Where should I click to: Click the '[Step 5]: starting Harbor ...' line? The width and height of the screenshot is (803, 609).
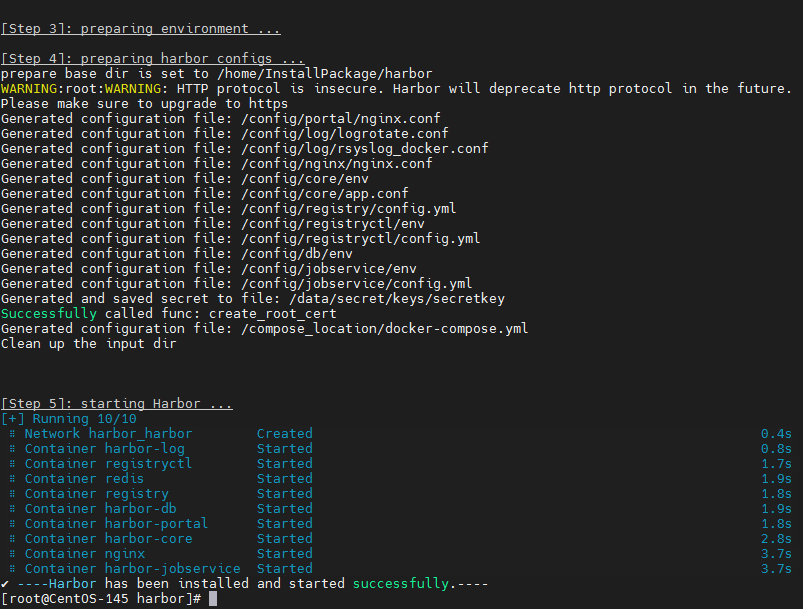pyautogui.click(x=117, y=404)
